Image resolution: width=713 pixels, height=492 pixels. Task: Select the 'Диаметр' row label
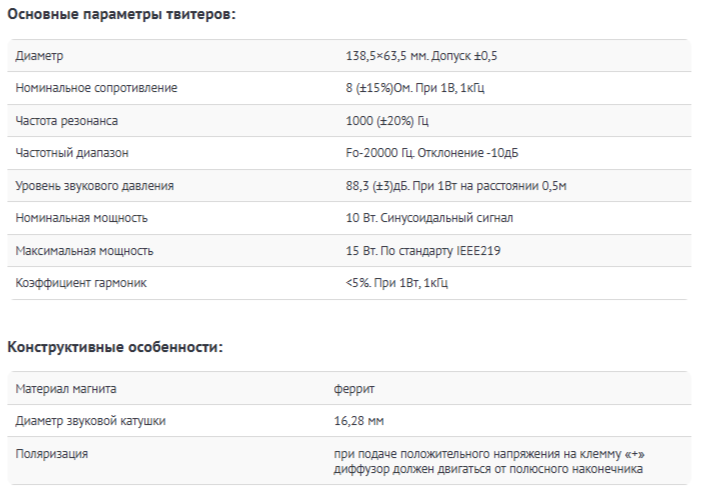point(39,56)
